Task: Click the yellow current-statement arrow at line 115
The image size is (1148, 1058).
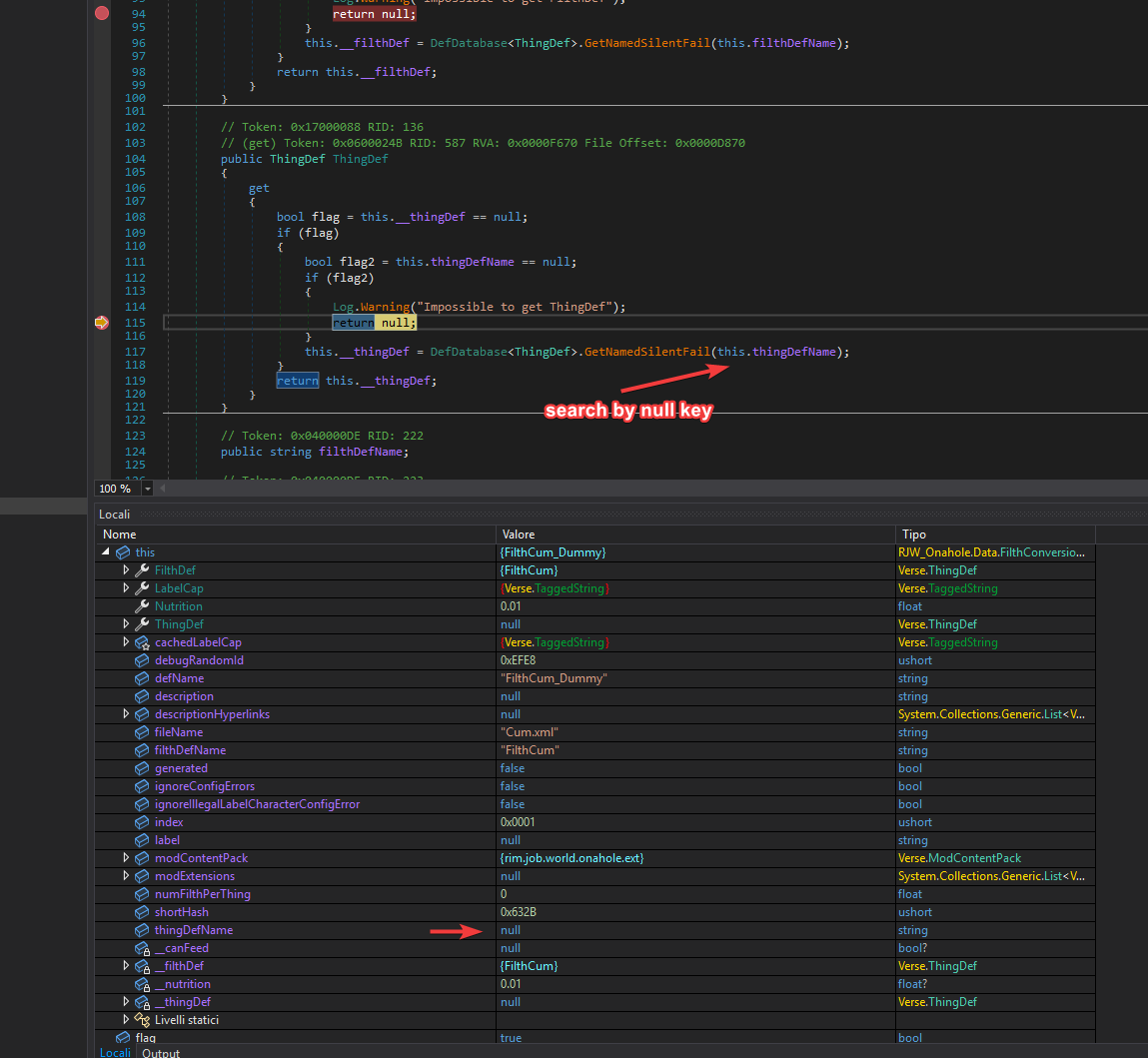Action: 101,322
